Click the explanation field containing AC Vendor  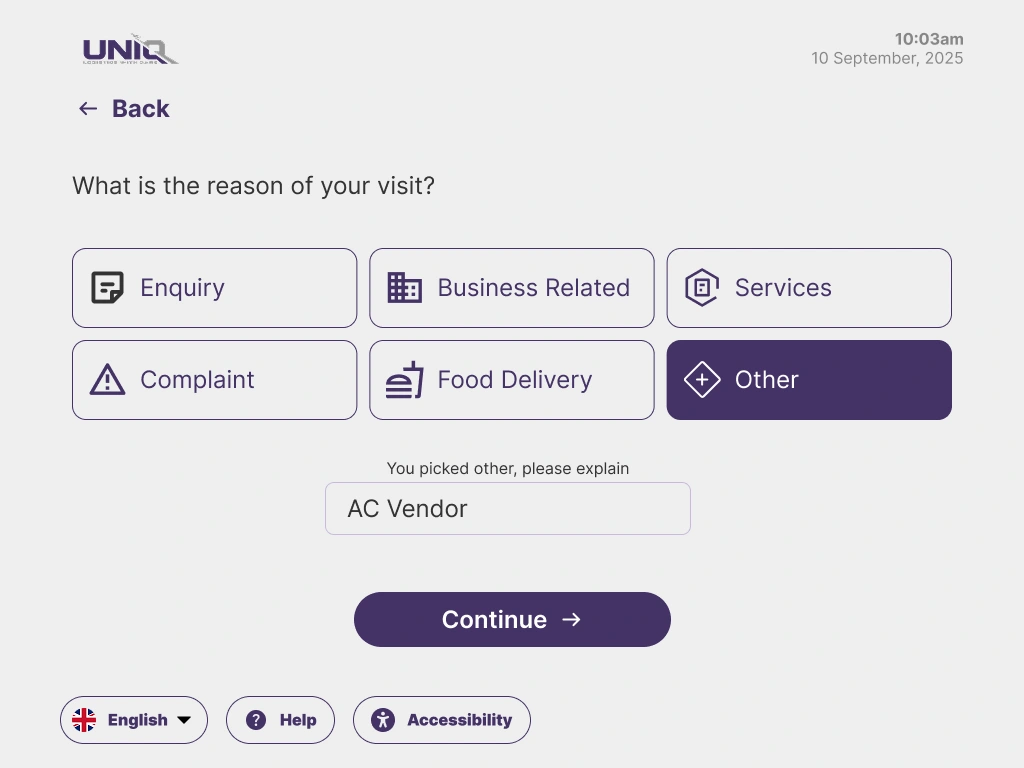[x=507, y=508]
